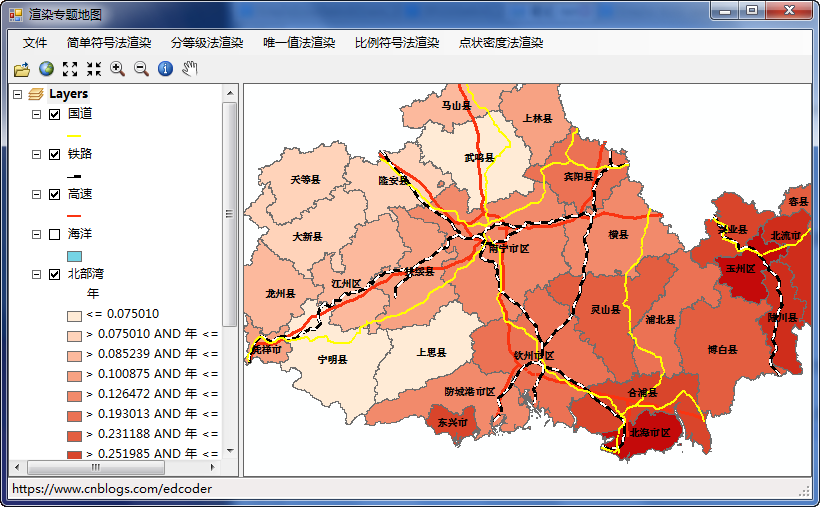Select the fixed zoom in arrows icon
Screen dimensions: 820x507
70,69
